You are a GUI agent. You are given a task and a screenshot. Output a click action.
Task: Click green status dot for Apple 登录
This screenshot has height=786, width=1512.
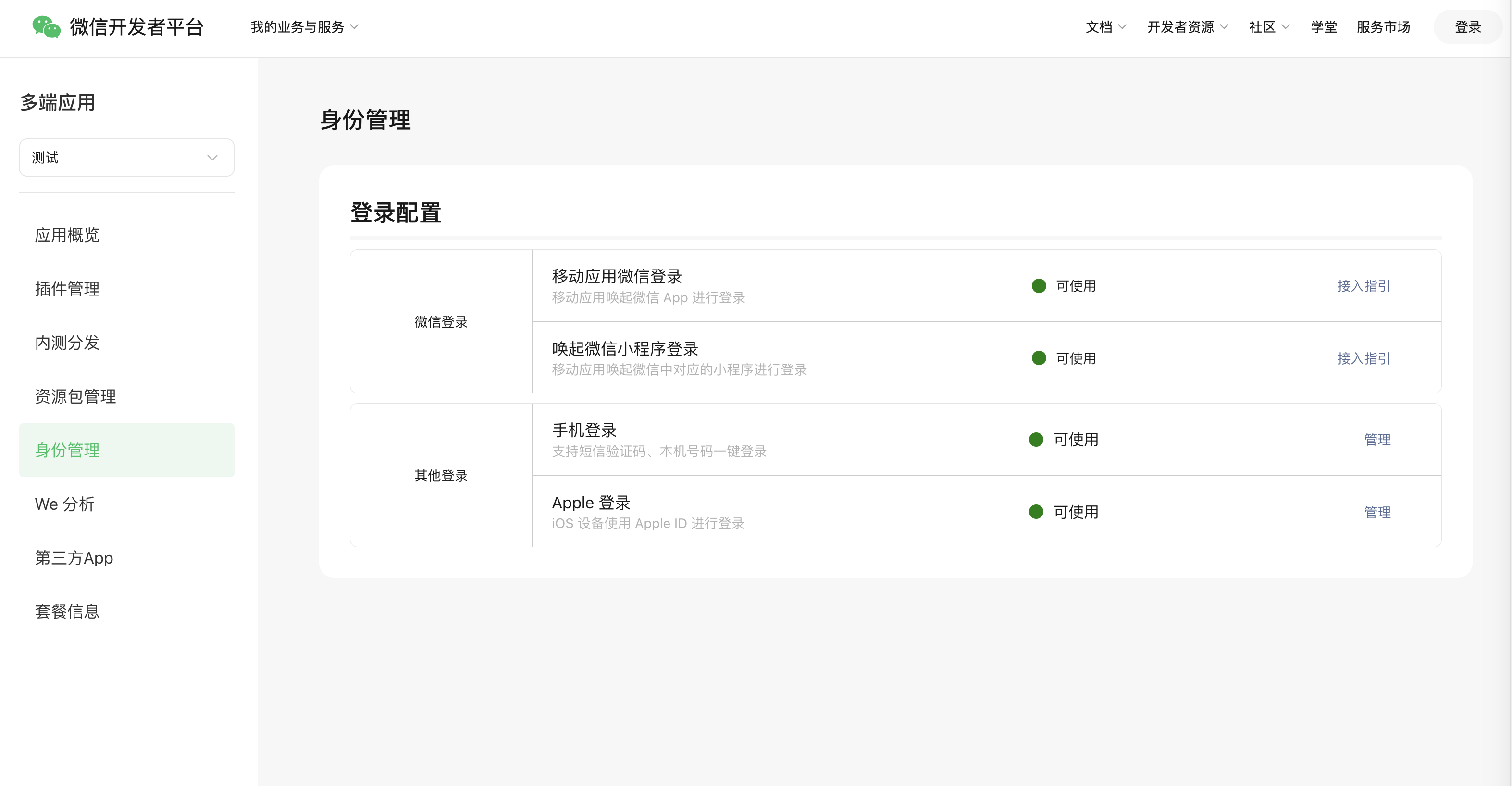point(1036,512)
